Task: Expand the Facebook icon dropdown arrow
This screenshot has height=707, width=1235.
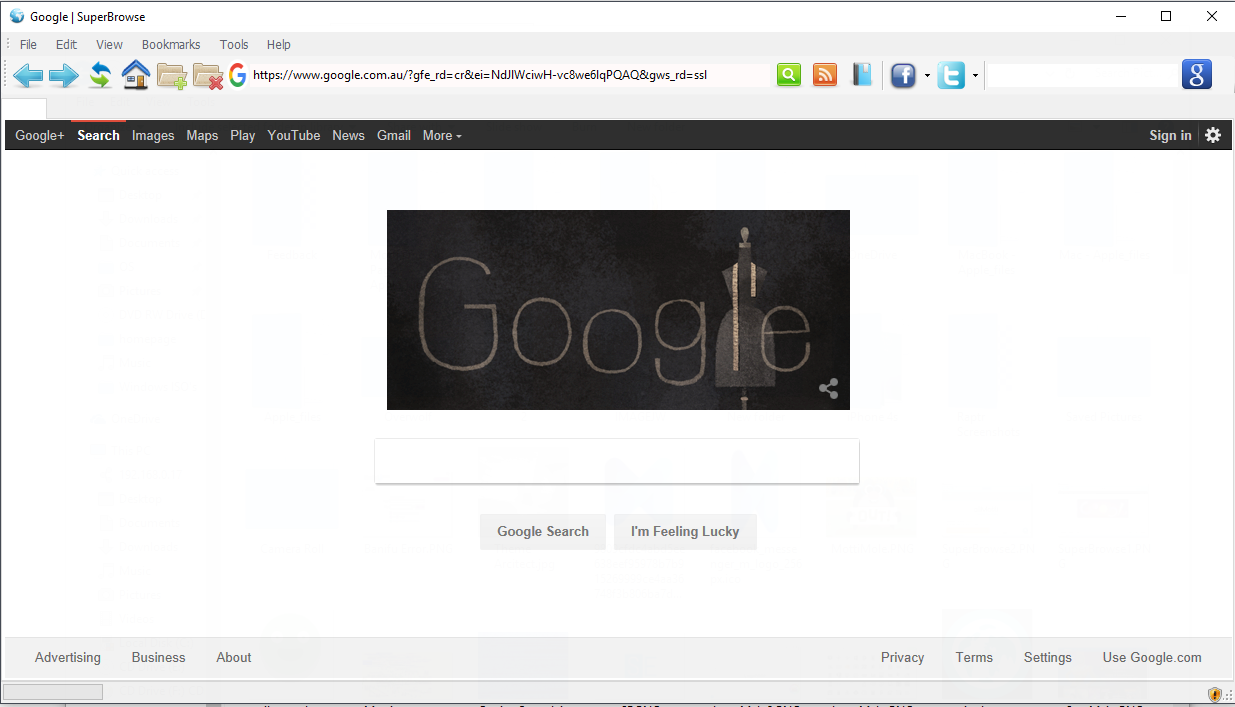Action: click(x=927, y=76)
